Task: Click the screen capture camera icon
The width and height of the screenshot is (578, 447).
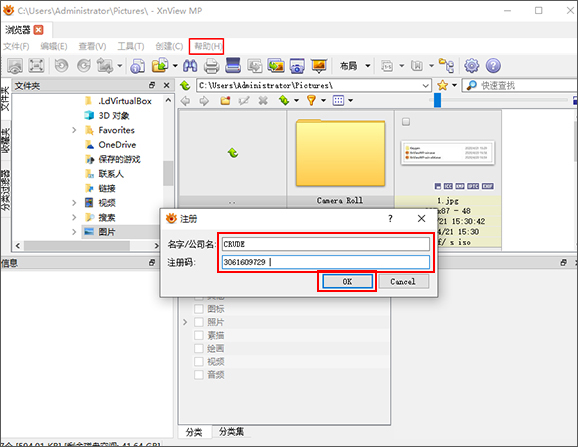Action: tap(297, 66)
